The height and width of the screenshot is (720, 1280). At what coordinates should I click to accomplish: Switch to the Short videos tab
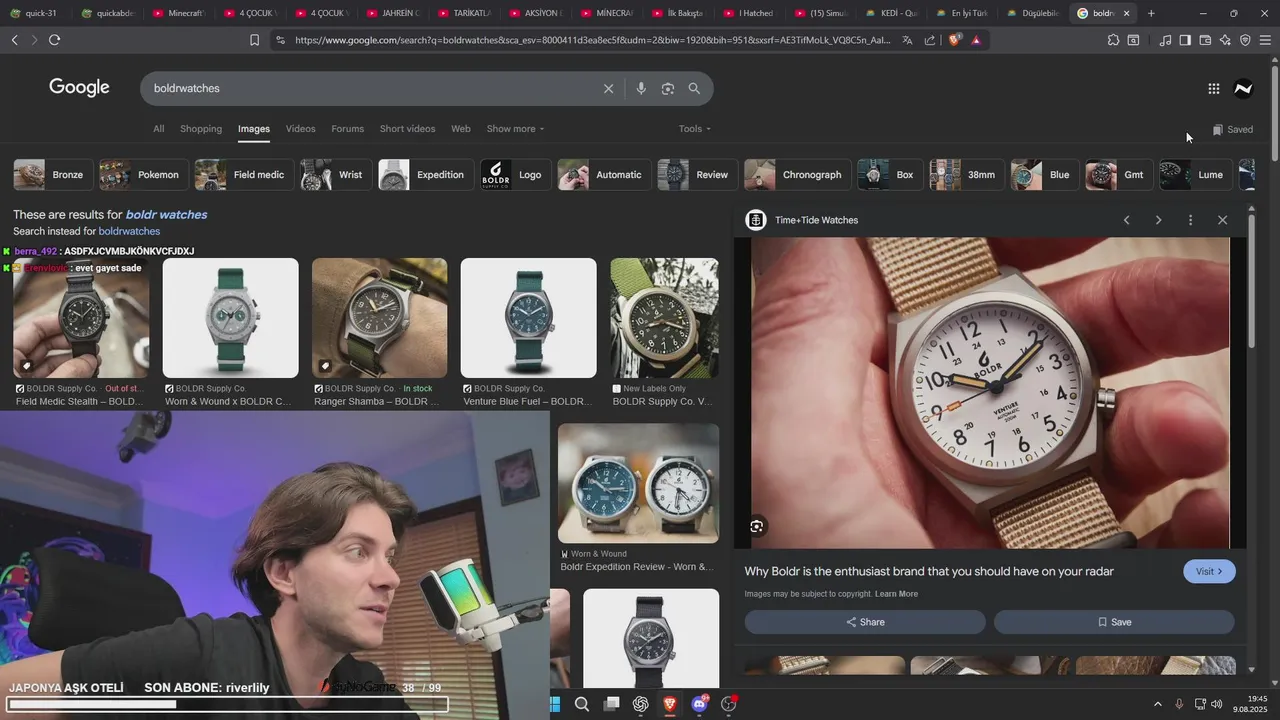(407, 129)
